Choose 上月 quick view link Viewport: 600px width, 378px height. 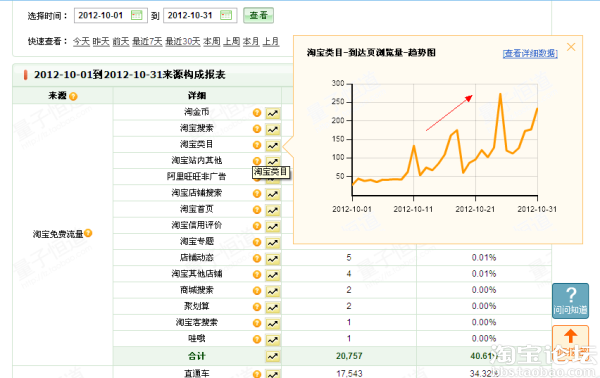point(271,41)
